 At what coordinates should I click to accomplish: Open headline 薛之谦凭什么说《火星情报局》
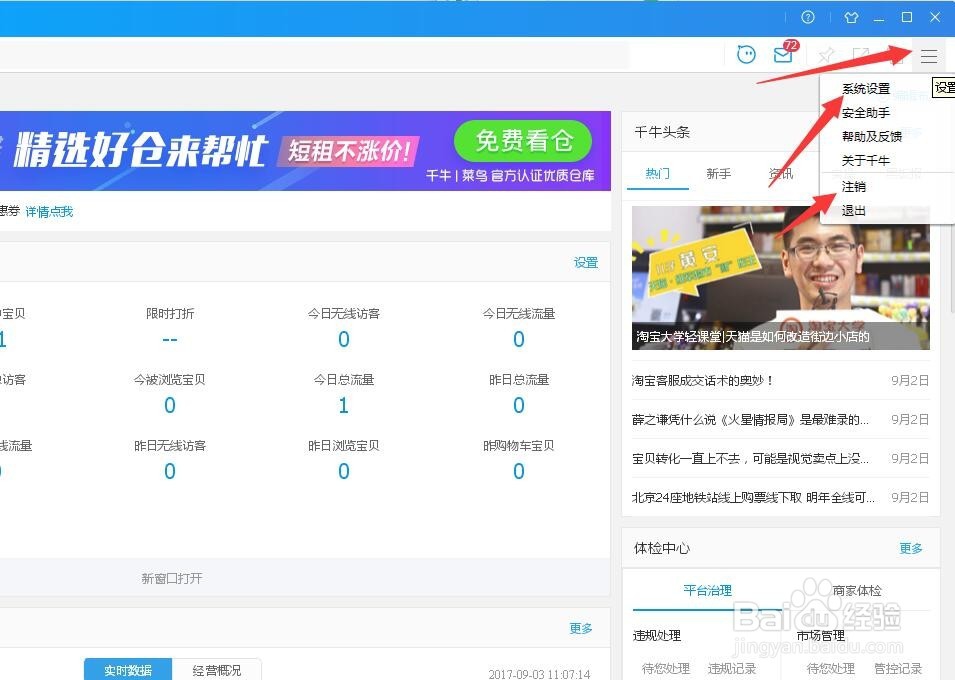[750, 420]
